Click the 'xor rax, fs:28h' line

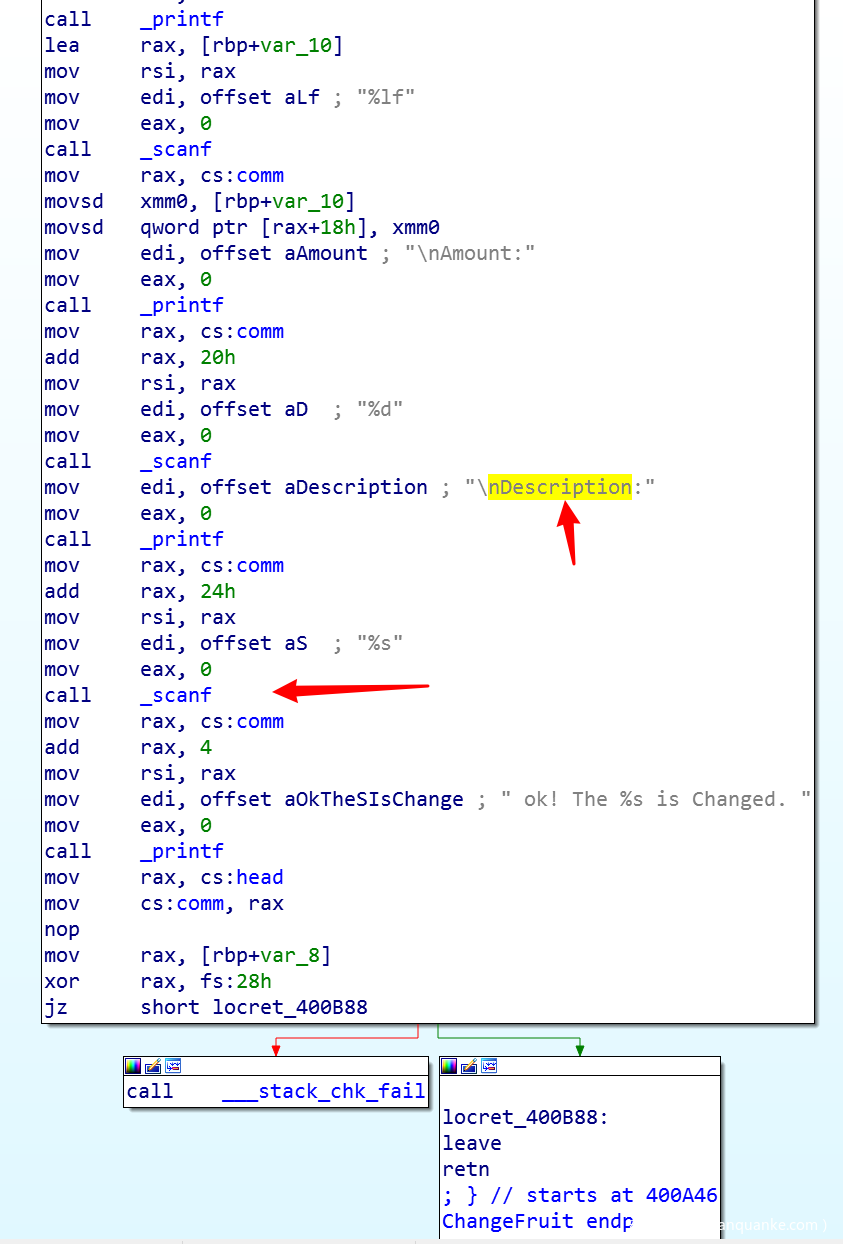[158, 981]
